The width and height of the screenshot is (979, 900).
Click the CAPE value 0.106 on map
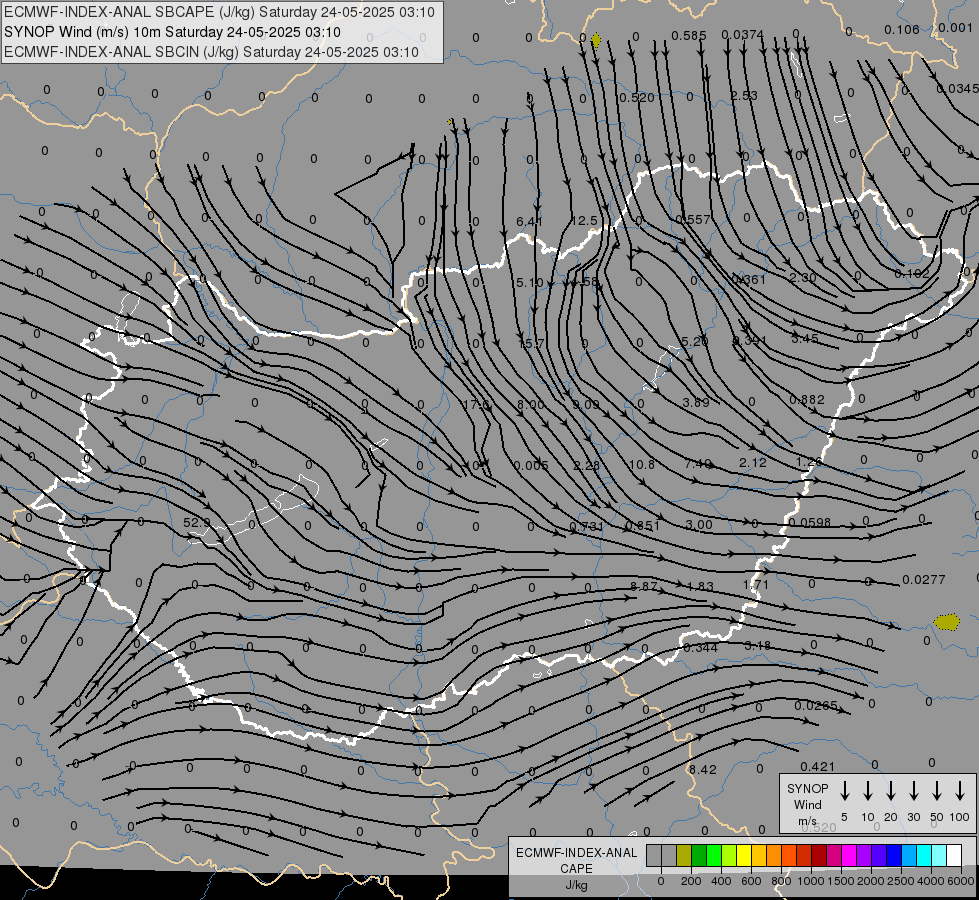902,29
